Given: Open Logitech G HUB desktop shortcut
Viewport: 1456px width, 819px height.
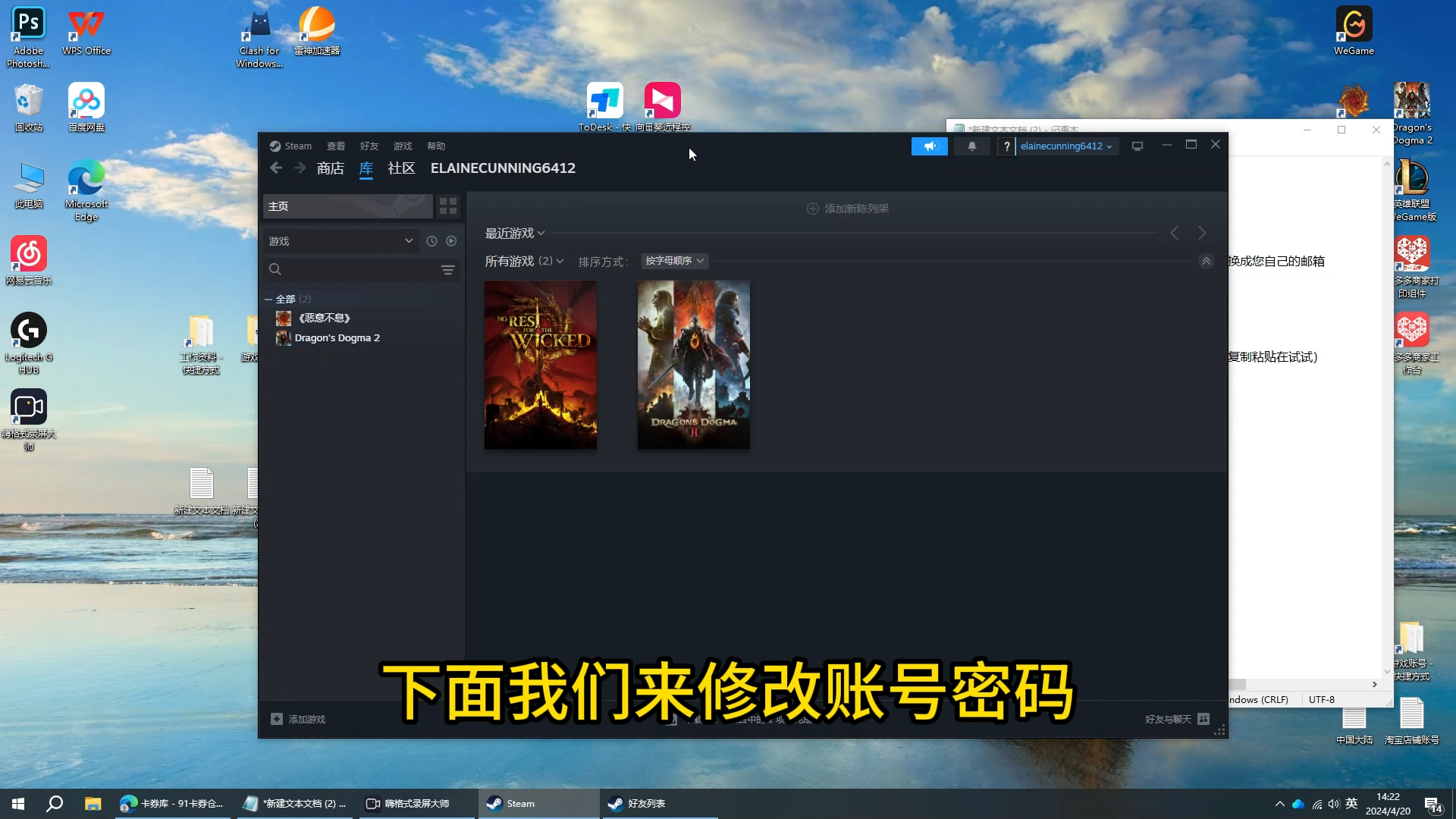Looking at the screenshot, I should (x=29, y=344).
